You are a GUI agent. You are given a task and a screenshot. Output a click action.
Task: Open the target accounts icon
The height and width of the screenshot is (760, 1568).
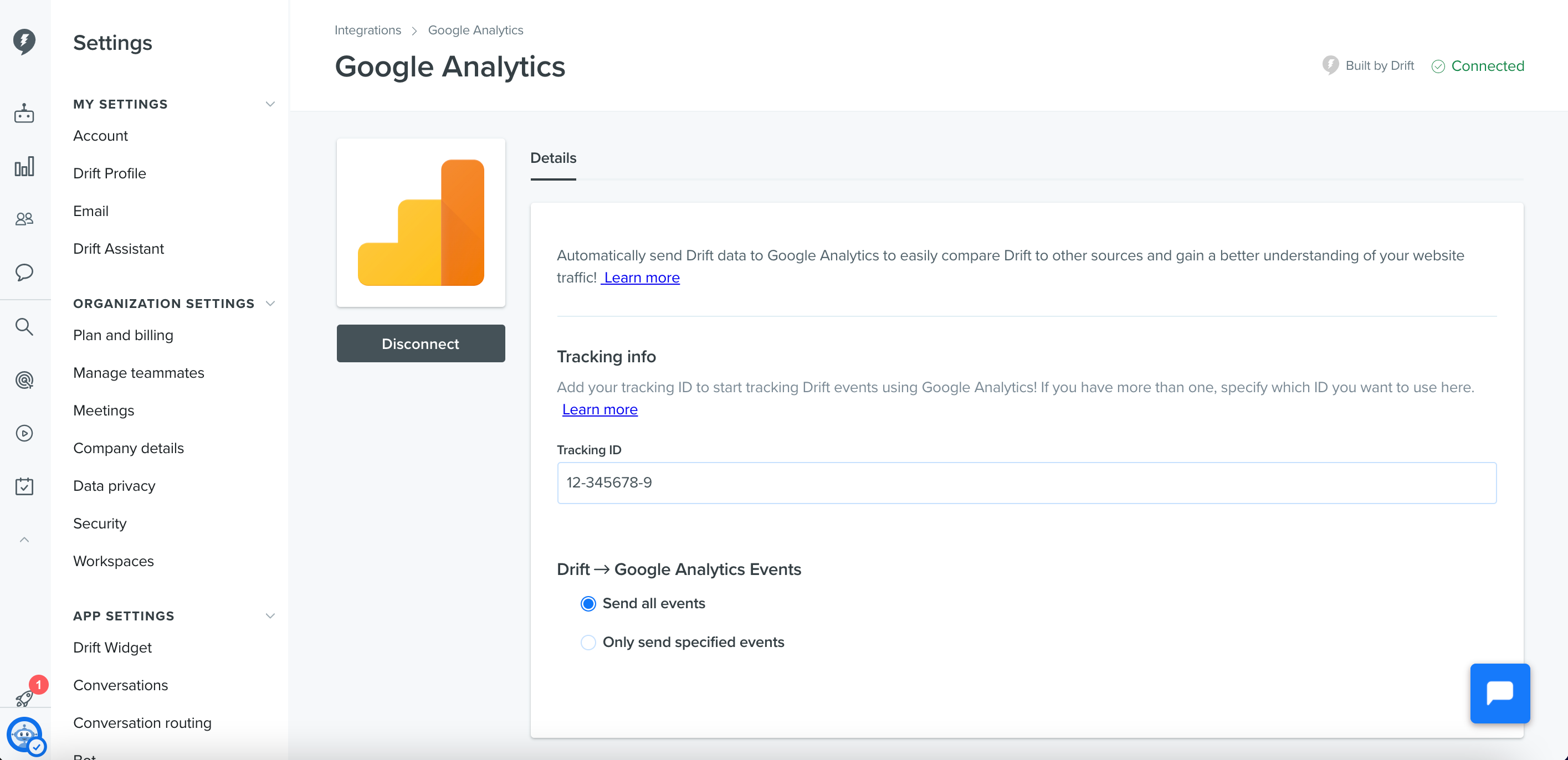tap(24, 381)
